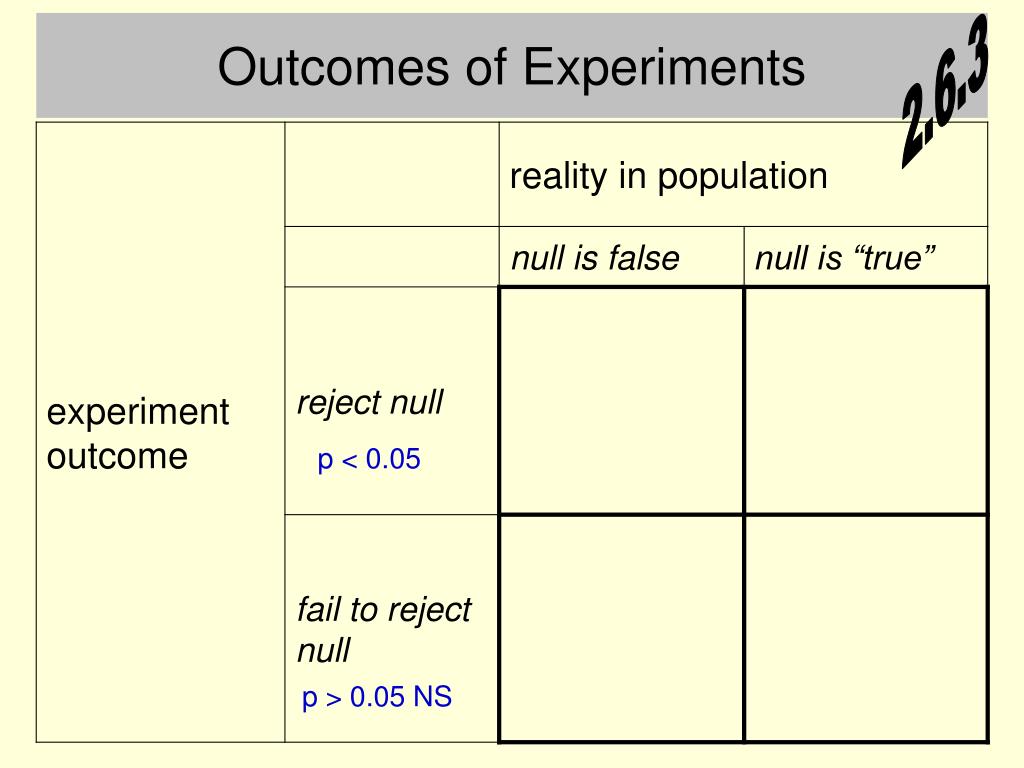
Task: Select empty cell for reject null, null true
Action: (866, 400)
